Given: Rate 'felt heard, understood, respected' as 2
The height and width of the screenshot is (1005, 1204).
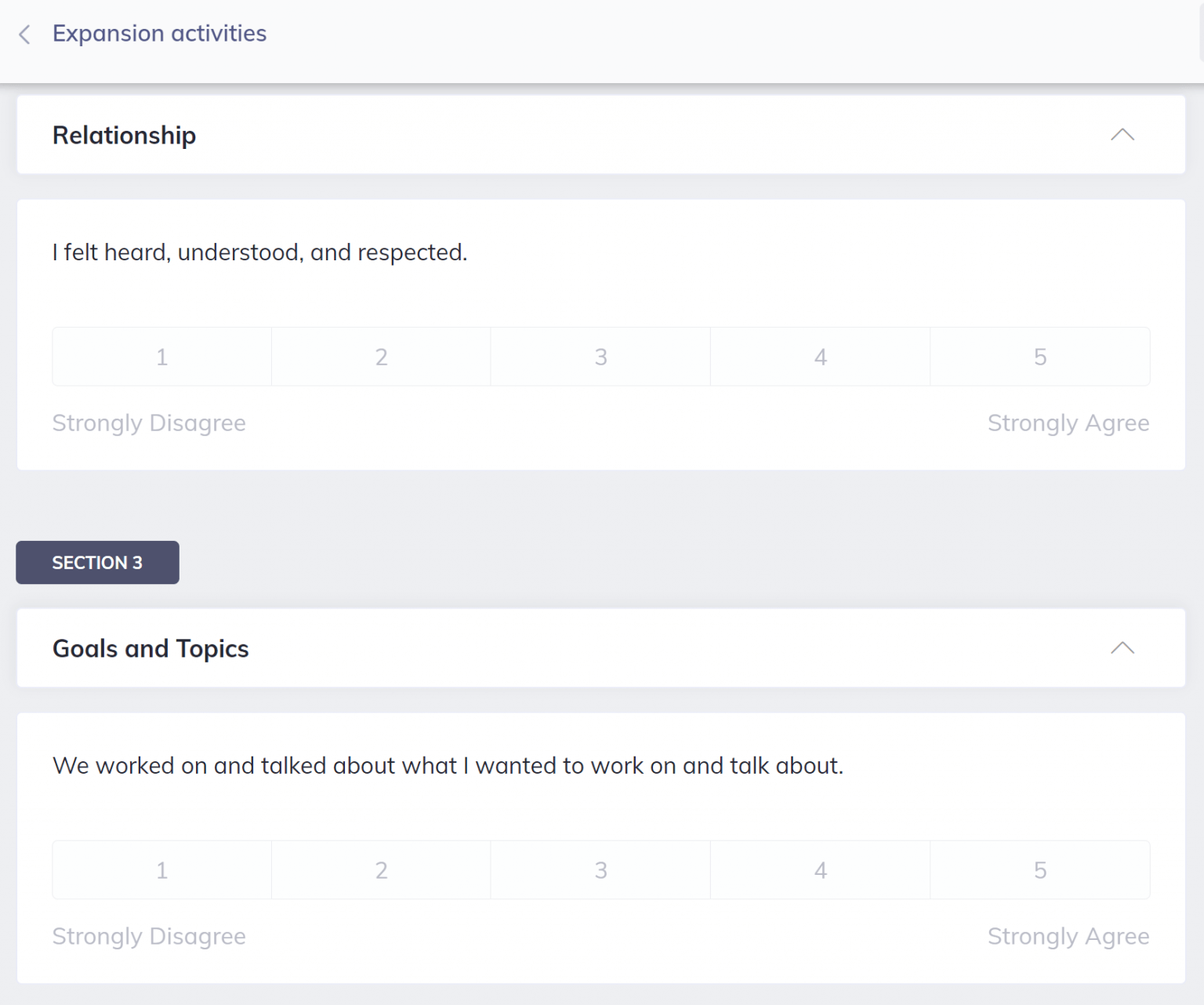Looking at the screenshot, I should (382, 357).
